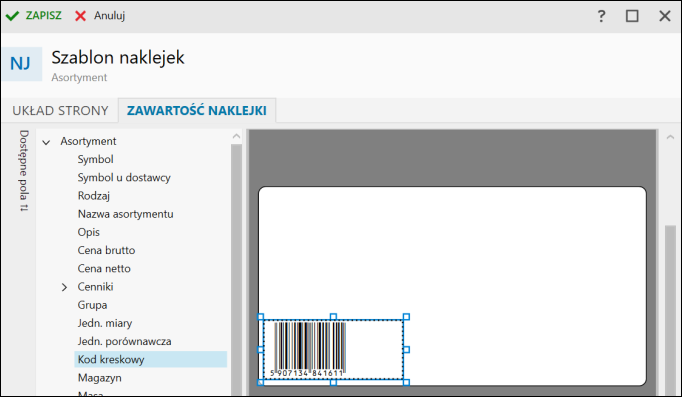Viewport: 682px width, 397px height.
Task: Click the bottom-center barcode selection handle
Action: (333, 382)
